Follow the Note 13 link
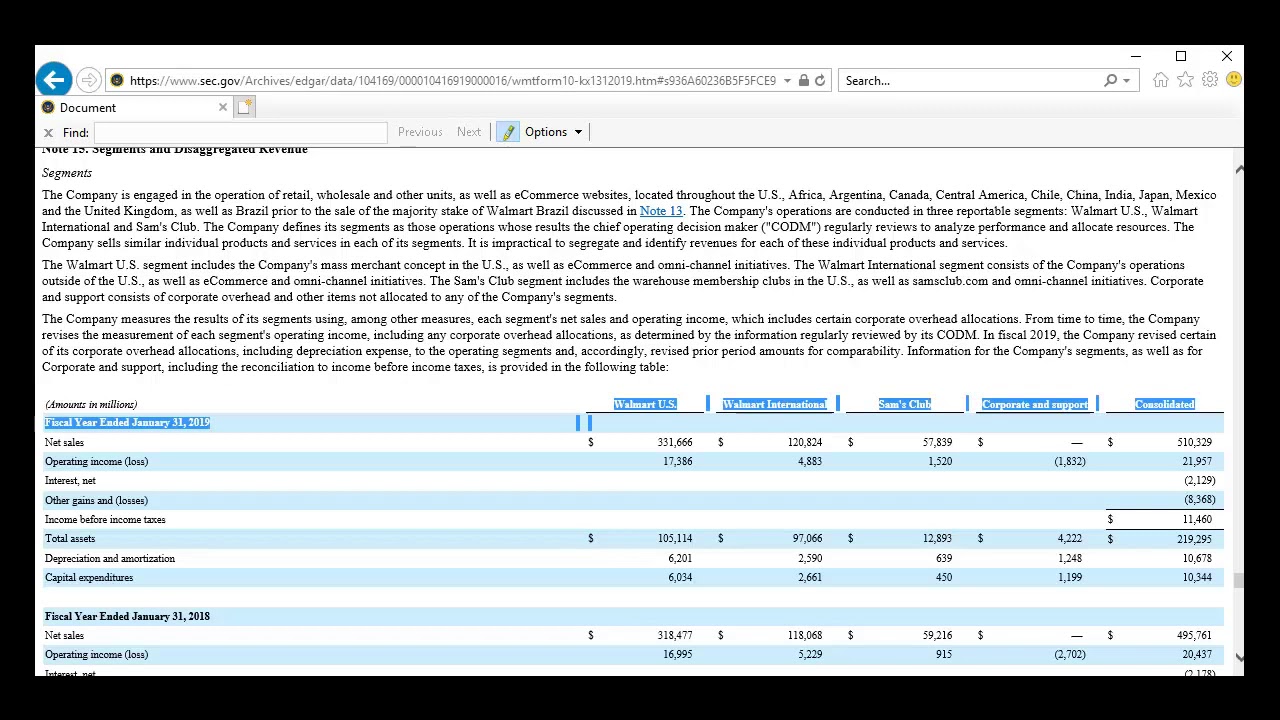Image resolution: width=1280 pixels, height=720 pixels. (x=661, y=211)
